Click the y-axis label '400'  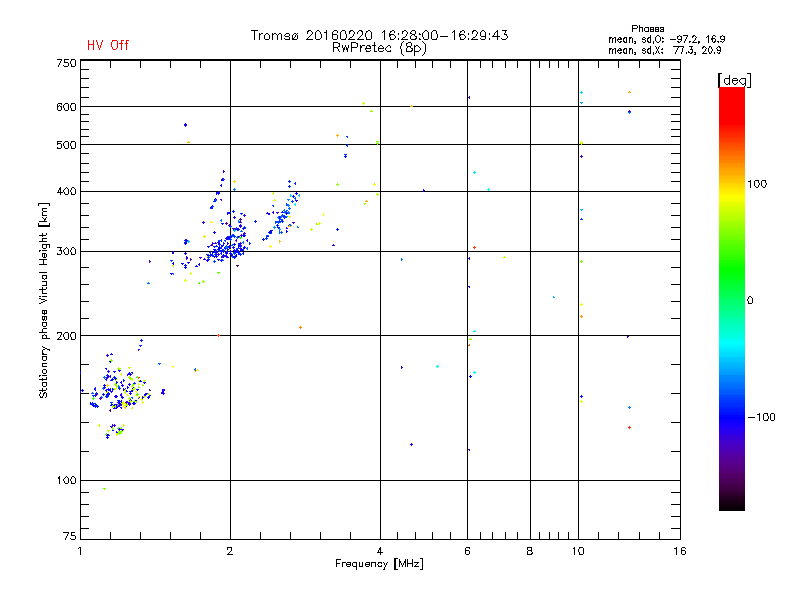point(66,191)
